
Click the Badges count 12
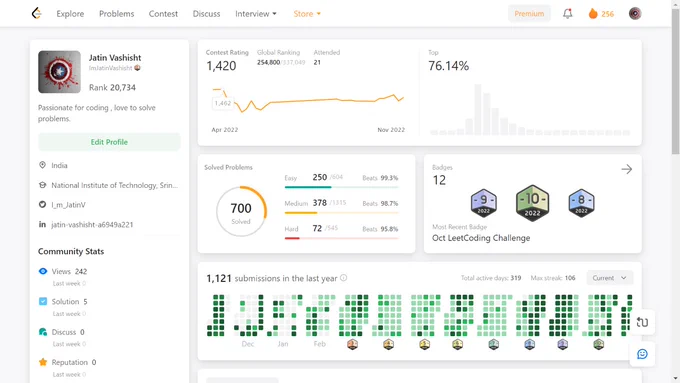click(x=439, y=180)
